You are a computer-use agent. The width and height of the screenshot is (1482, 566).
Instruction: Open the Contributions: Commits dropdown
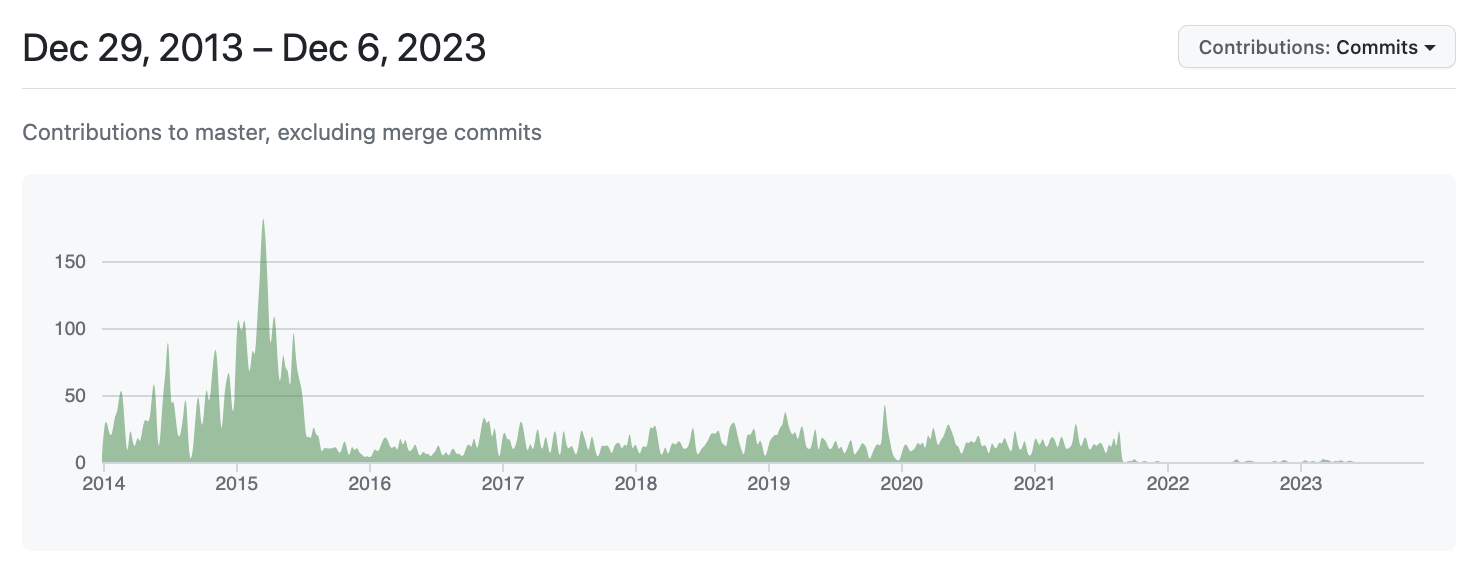(1316, 47)
